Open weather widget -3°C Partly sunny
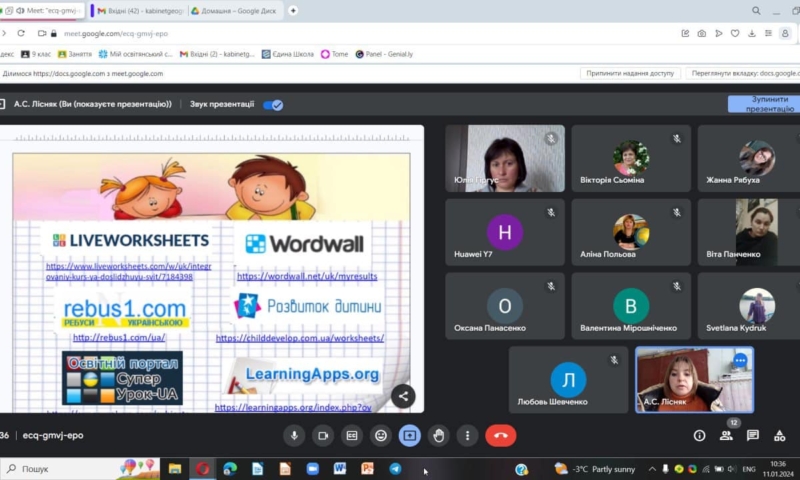 595,469
